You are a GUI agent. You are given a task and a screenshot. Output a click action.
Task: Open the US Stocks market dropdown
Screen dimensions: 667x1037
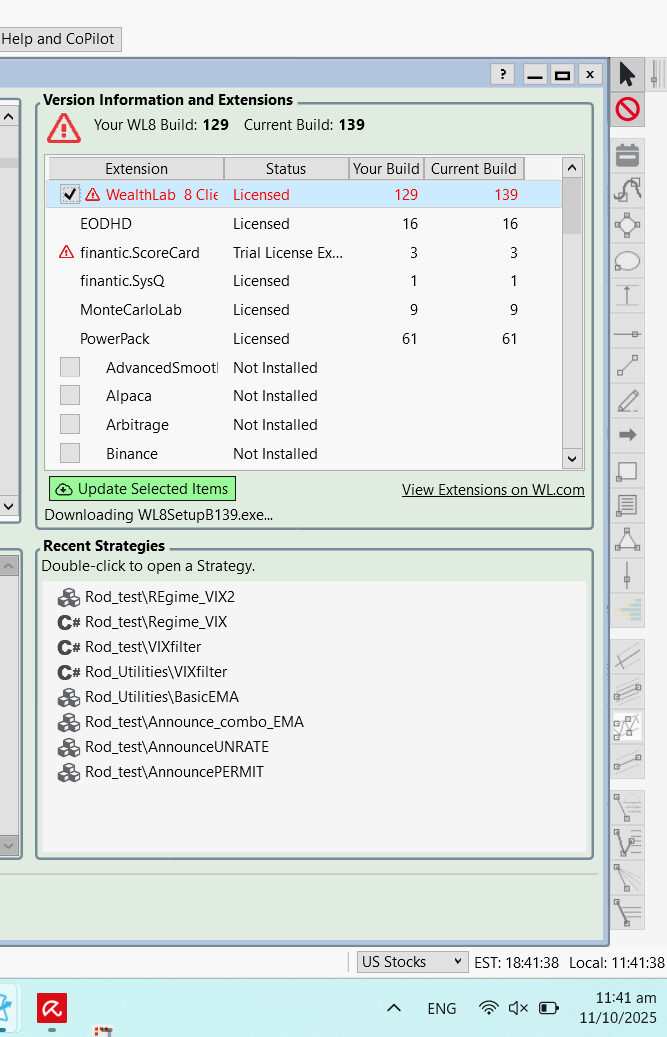[412, 962]
